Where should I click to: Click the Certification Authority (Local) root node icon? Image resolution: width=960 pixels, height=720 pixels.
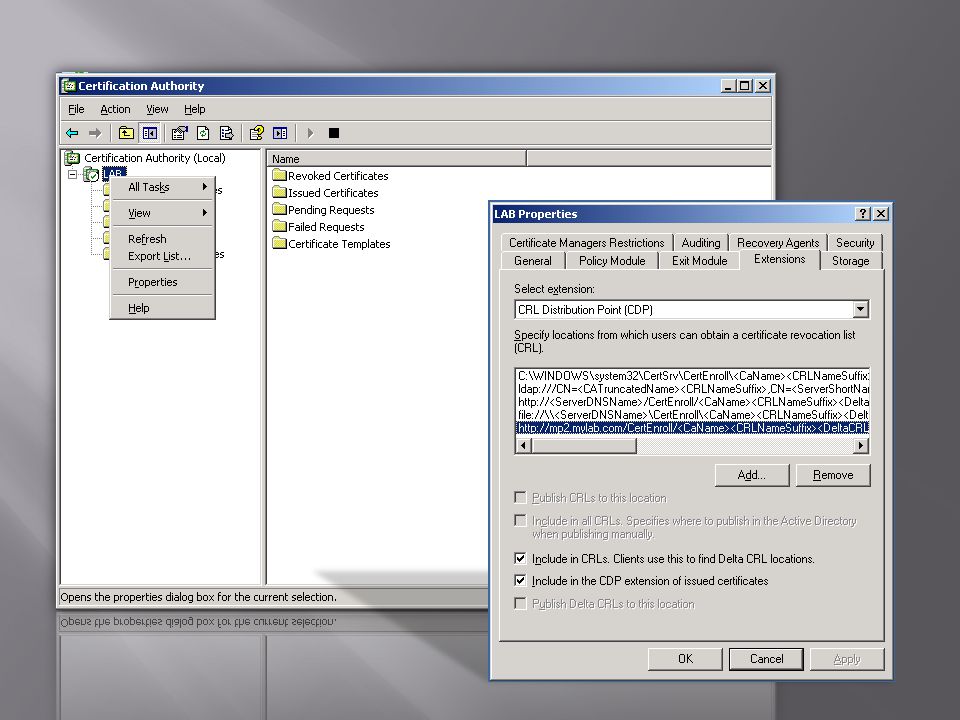click(x=72, y=158)
